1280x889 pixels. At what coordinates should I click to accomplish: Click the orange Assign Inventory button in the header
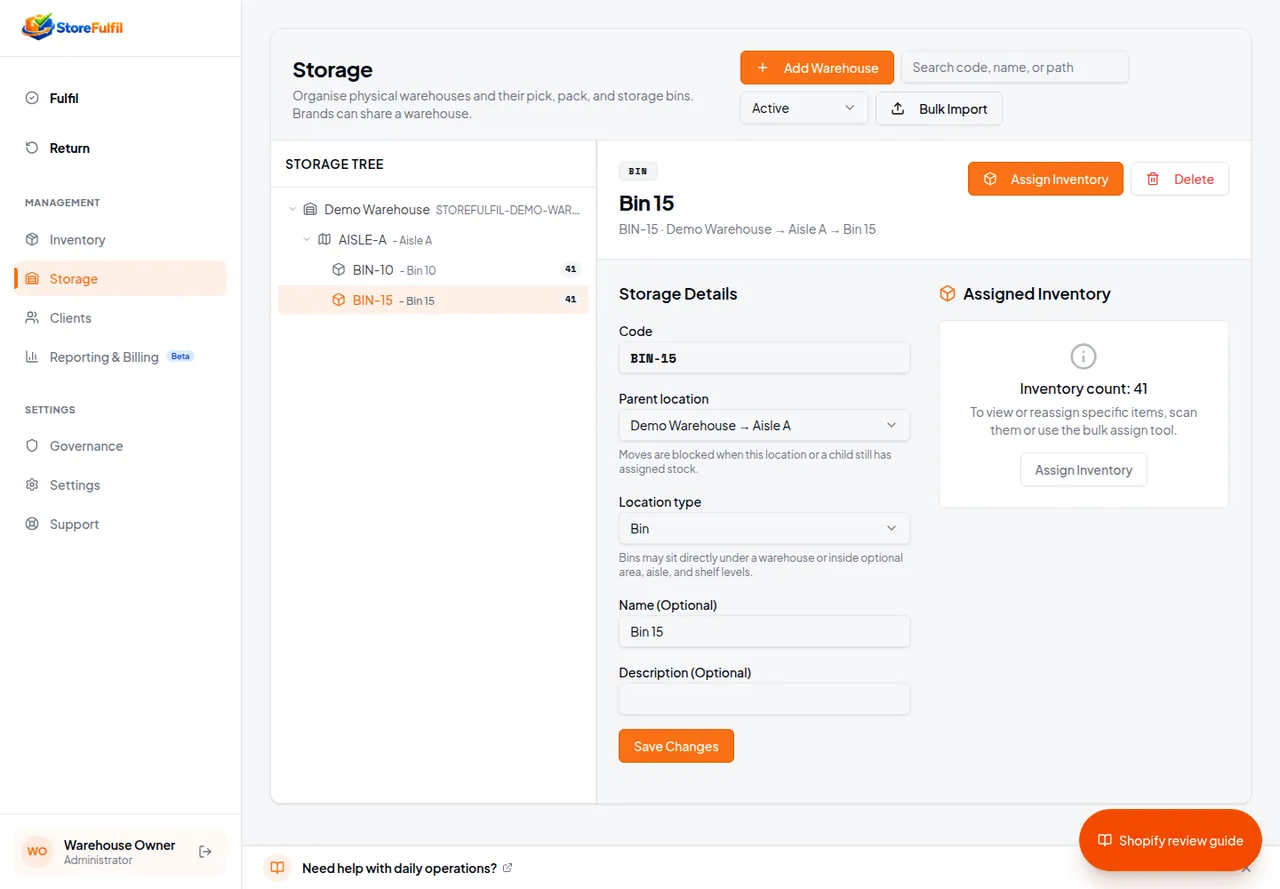[x=1045, y=179]
